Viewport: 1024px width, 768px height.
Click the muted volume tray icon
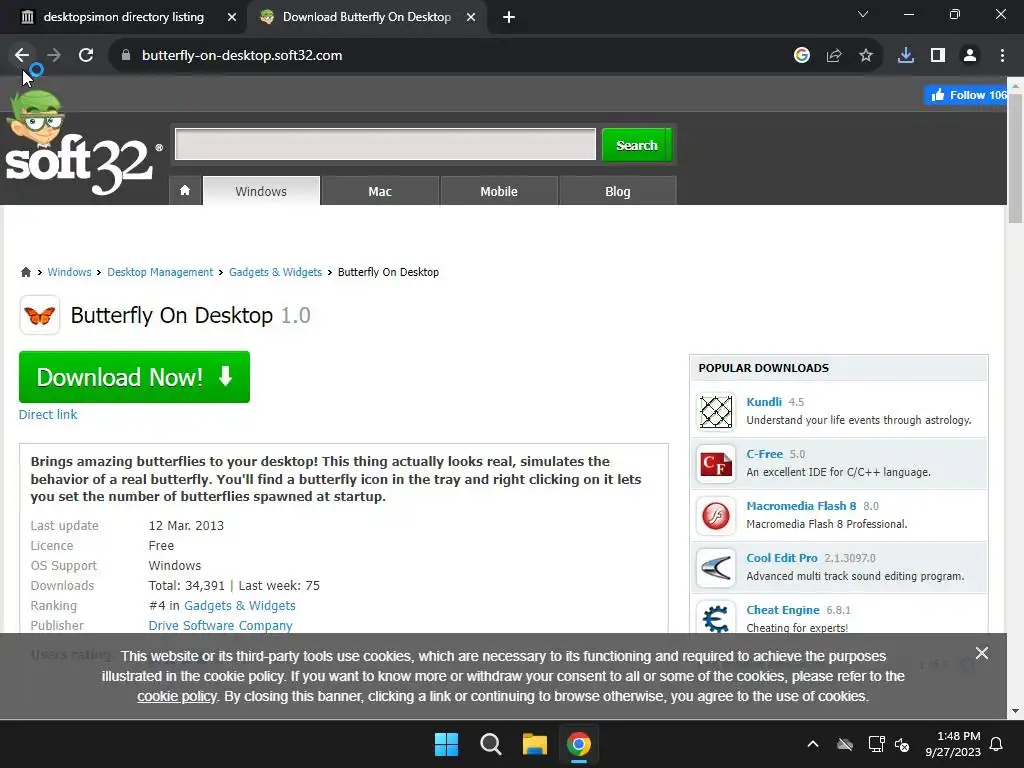(902, 744)
